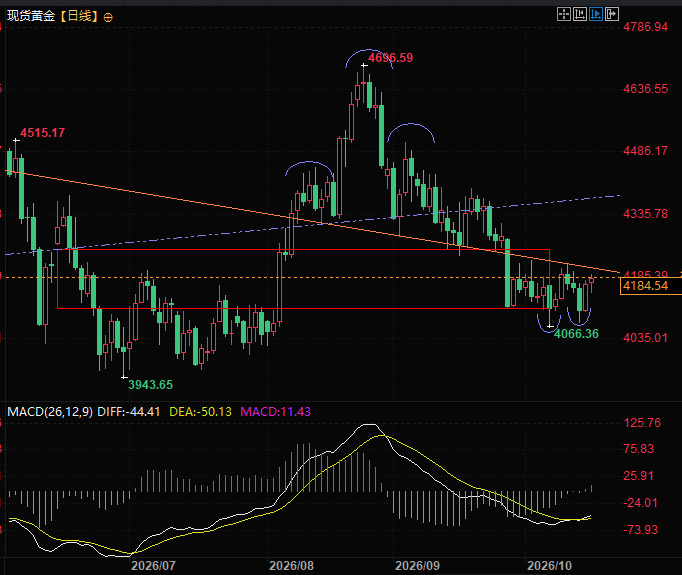682x575 pixels.
Task: Click the chart scroll-to-start axis icon
Action: pyautogui.click(x=580, y=14)
